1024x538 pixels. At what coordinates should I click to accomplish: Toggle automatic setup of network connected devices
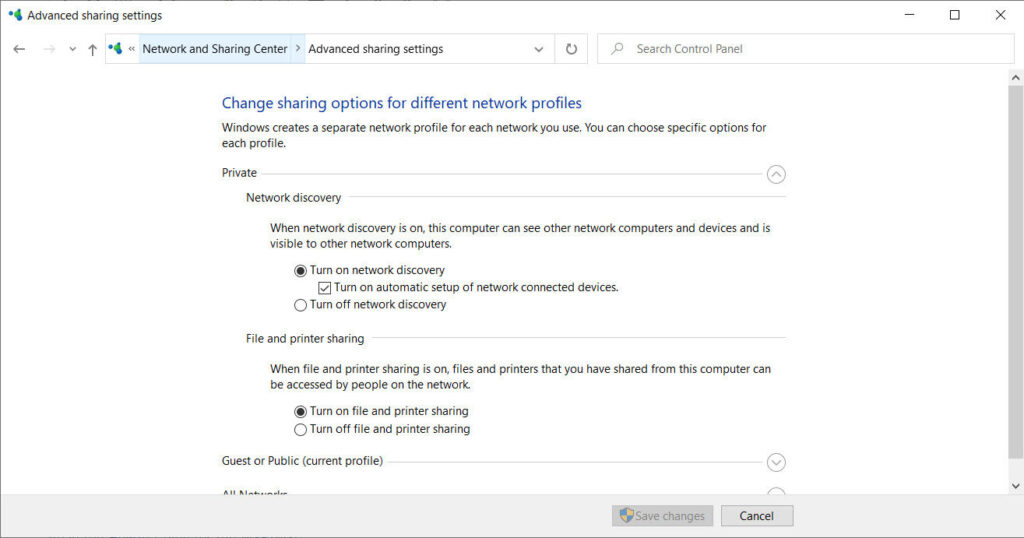click(x=325, y=288)
